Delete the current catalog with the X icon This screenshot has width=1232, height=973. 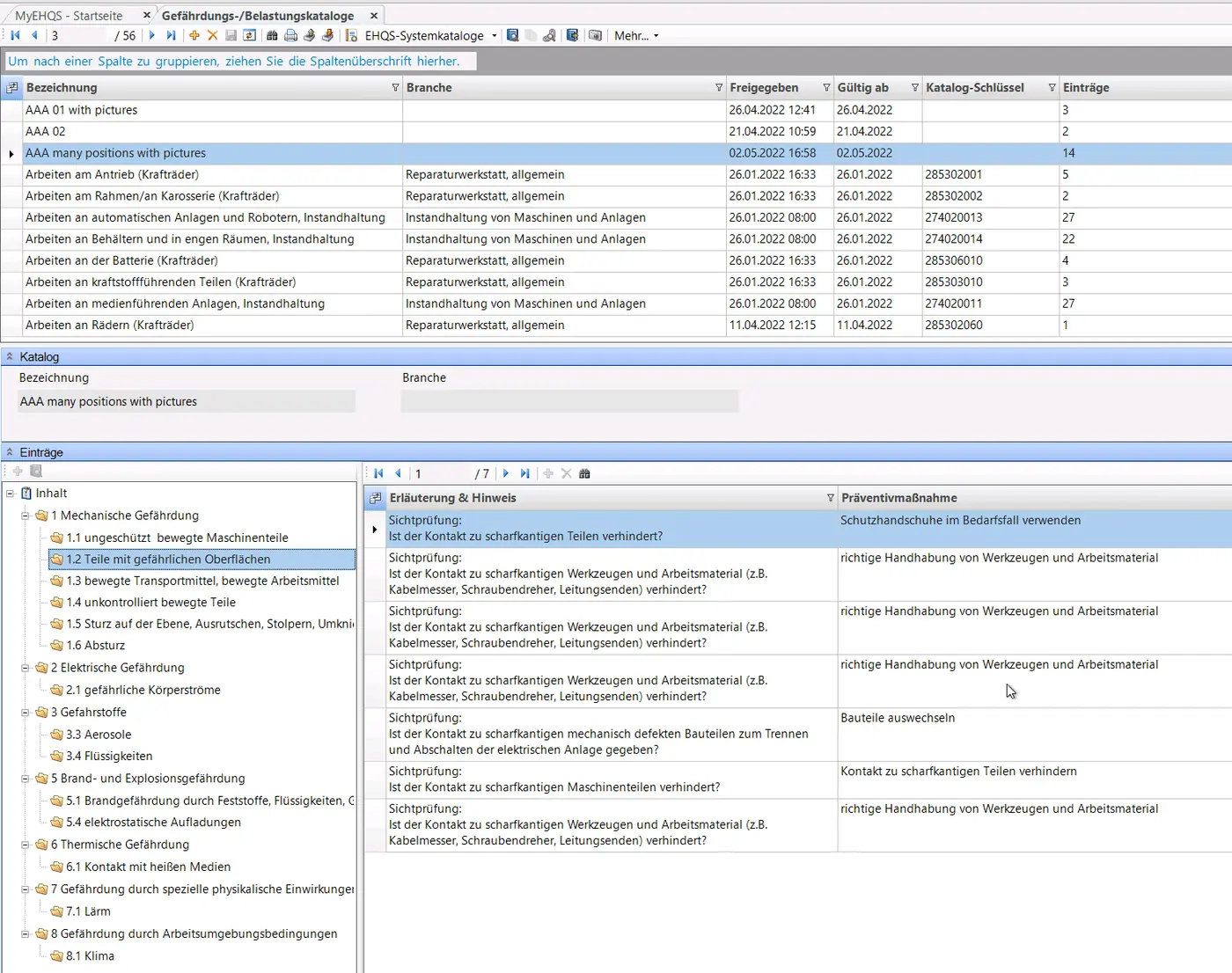point(212,35)
